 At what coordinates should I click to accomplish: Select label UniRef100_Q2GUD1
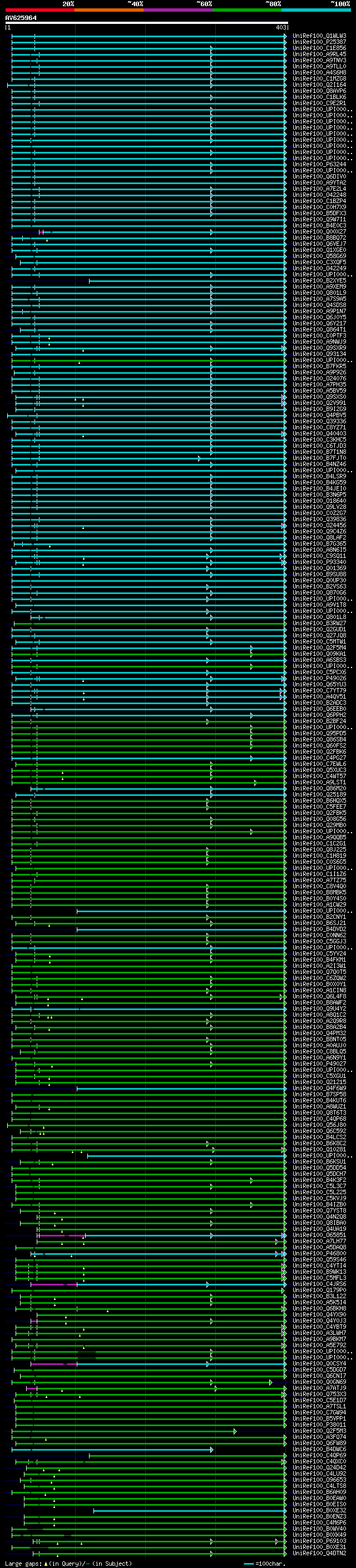(x=319, y=630)
